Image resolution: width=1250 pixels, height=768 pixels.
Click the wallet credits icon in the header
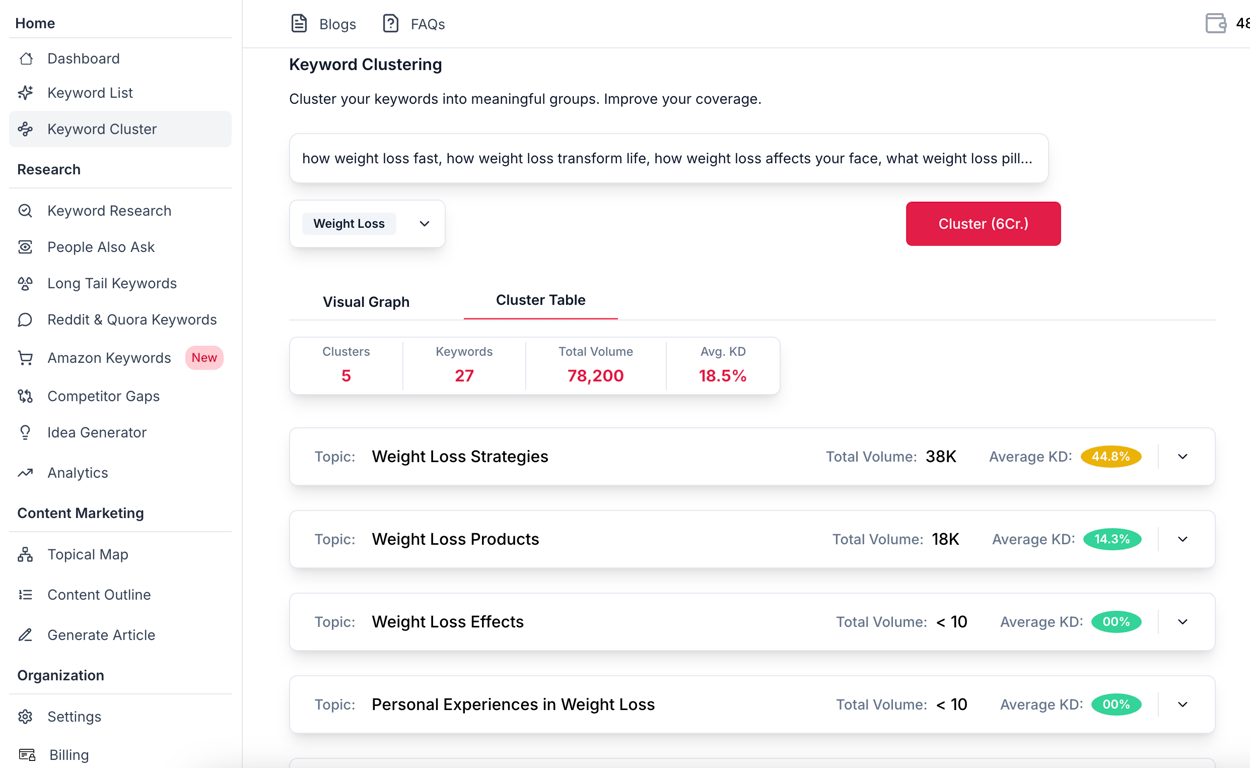pyautogui.click(x=1214, y=22)
